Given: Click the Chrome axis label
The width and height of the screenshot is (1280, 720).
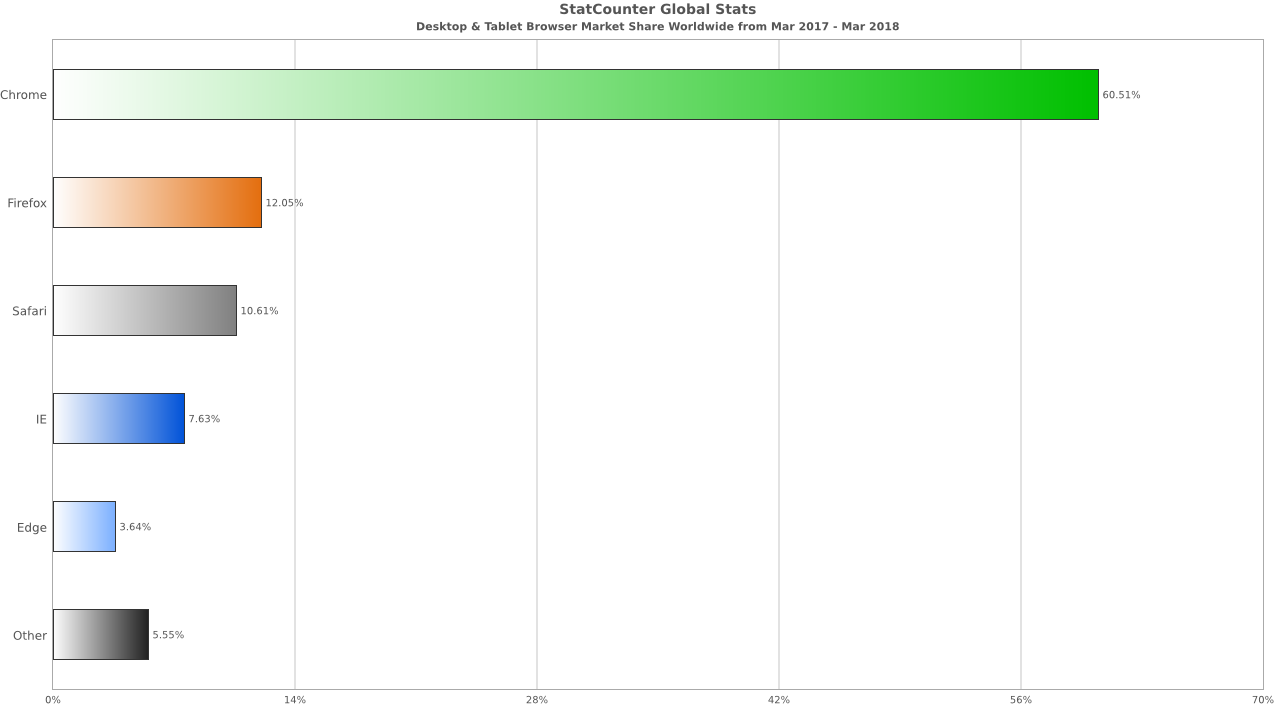Looking at the screenshot, I should pos(23,95).
